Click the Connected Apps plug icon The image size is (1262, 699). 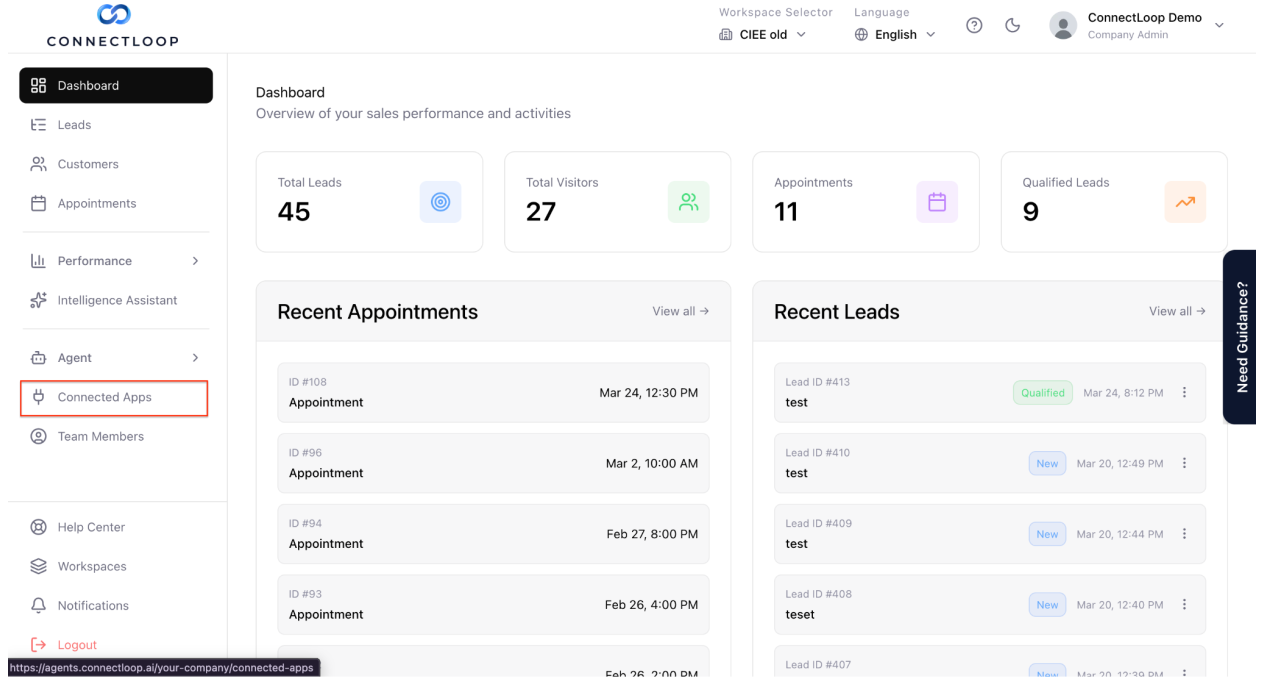click(39, 397)
